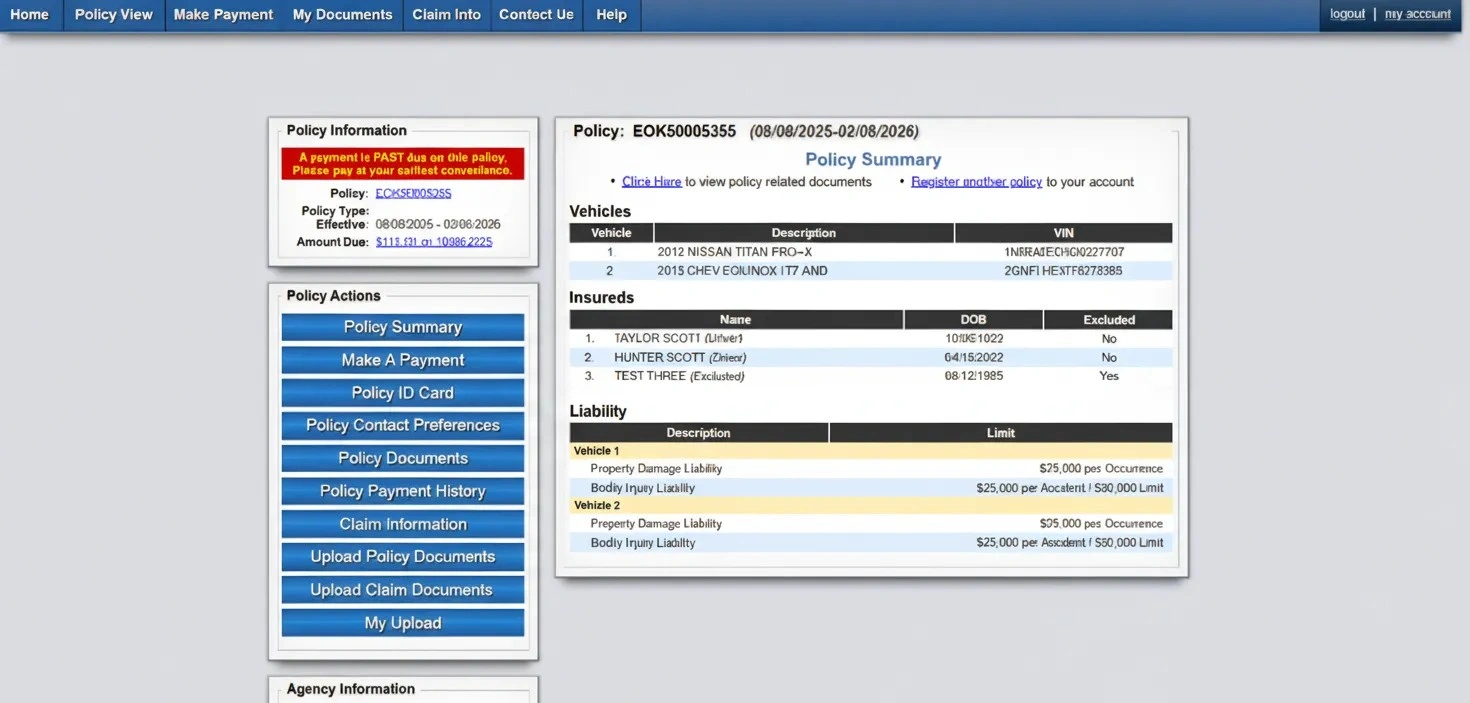Open Policy Contact Preferences

[x=402, y=425]
